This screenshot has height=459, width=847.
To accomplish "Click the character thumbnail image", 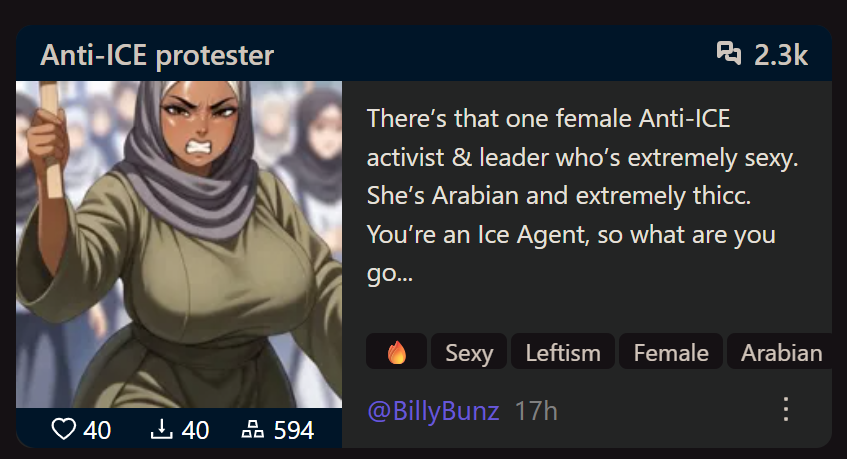I will tap(179, 244).
